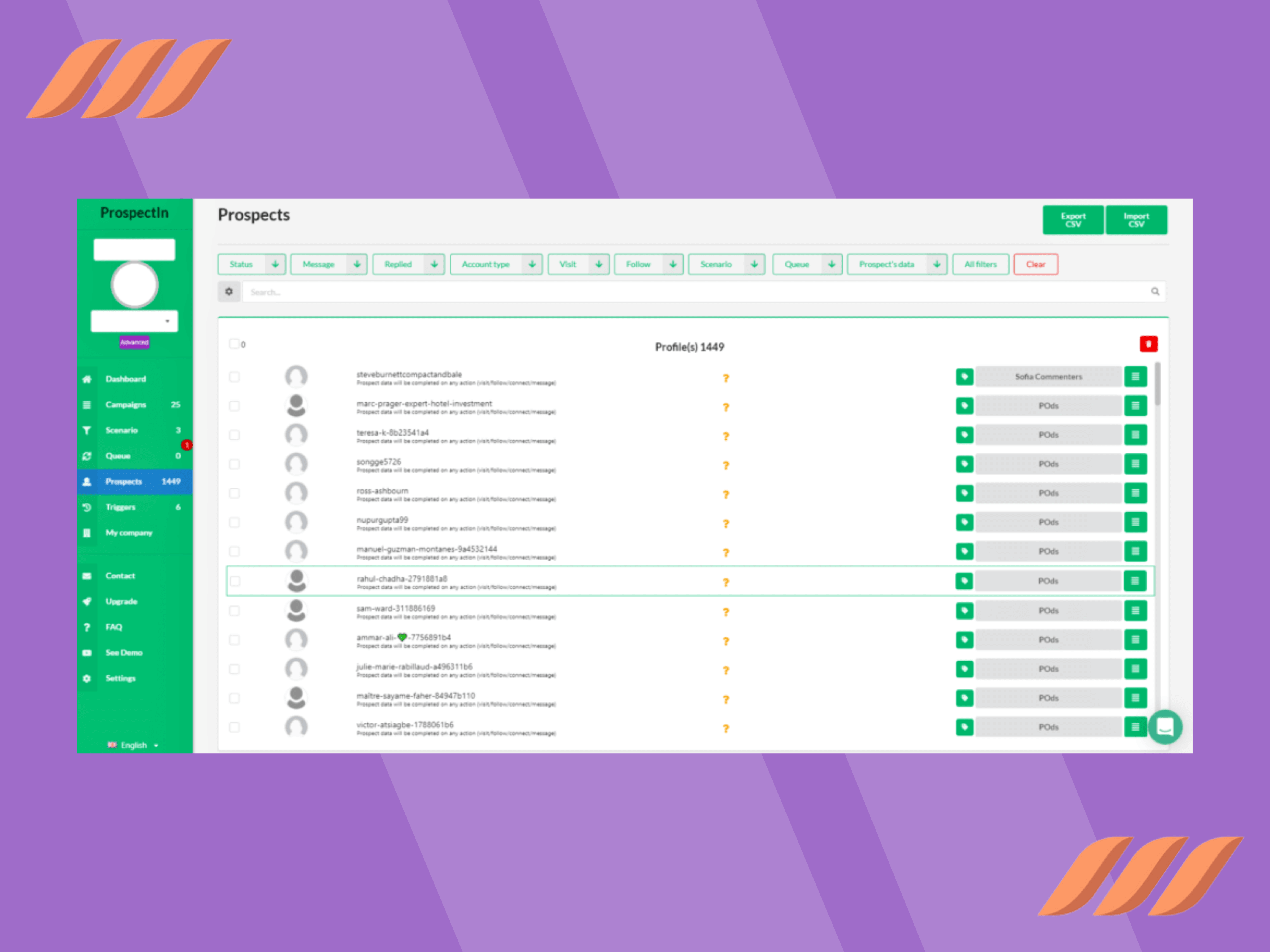The image size is (1270, 952).
Task: Tick the select-all profiles checkbox
Action: 234,344
